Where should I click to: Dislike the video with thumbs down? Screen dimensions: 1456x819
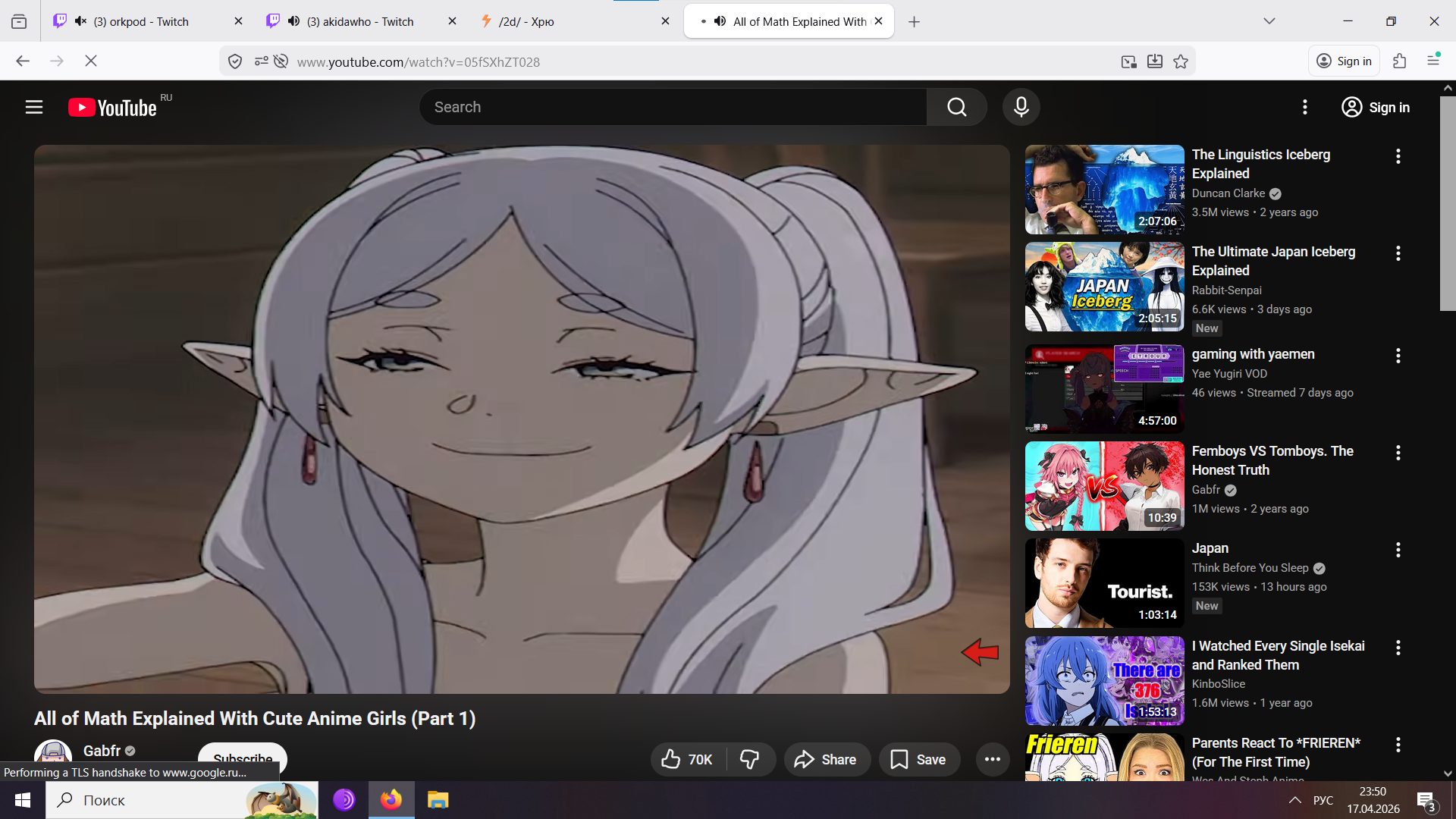[750, 759]
